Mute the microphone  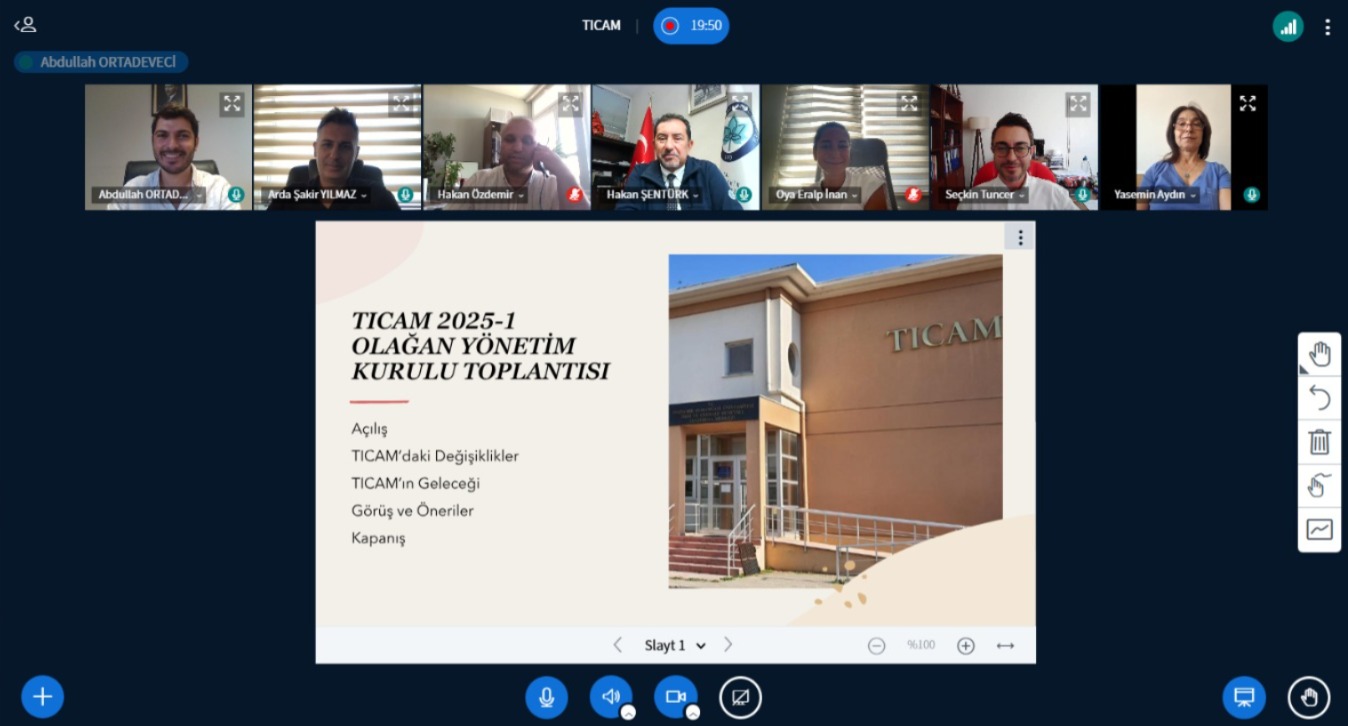coord(546,697)
